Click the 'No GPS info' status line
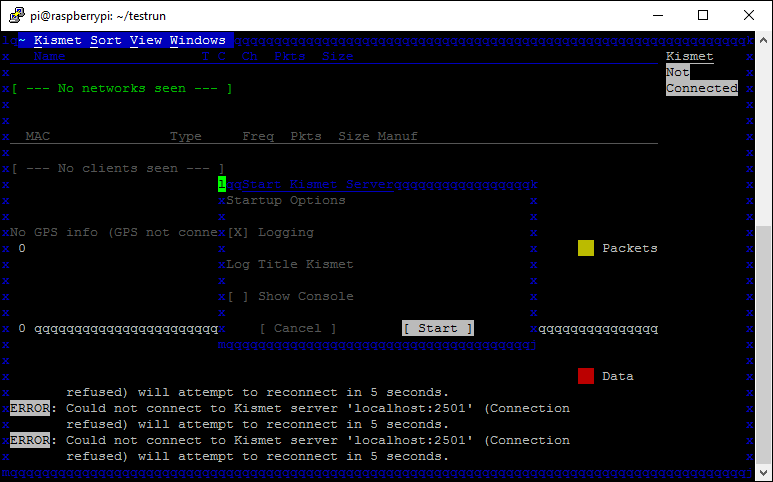This screenshot has height=482, width=773. point(114,232)
